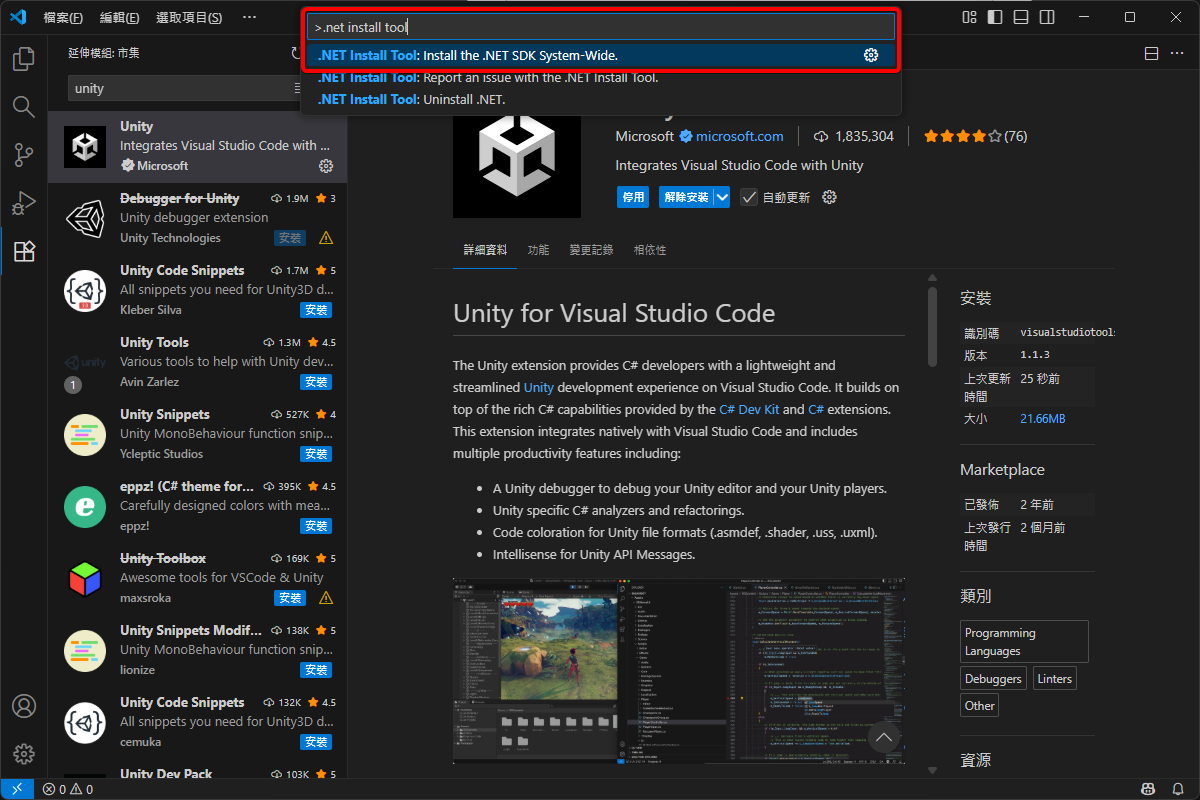The height and width of the screenshot is (800, 1200).
Task: Open the editor more actions (...) menu
Action: pos(1177,53)
